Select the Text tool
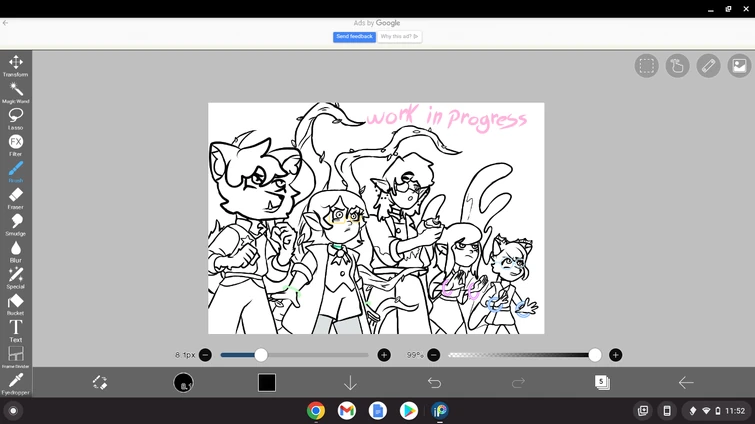Screen dimensions: 755x424 pyautogui.click(x=15, y=331)
